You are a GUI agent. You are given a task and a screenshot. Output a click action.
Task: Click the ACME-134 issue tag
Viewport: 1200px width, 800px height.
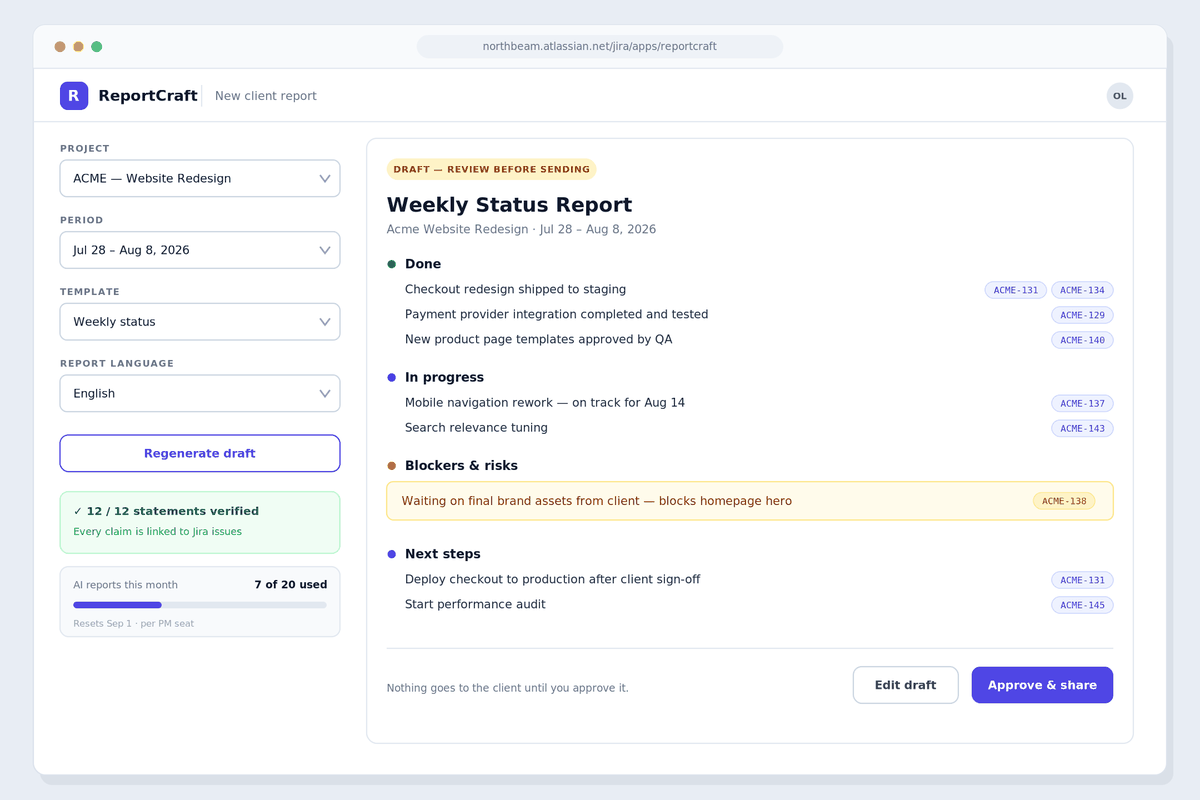(x=1082, y=290)
